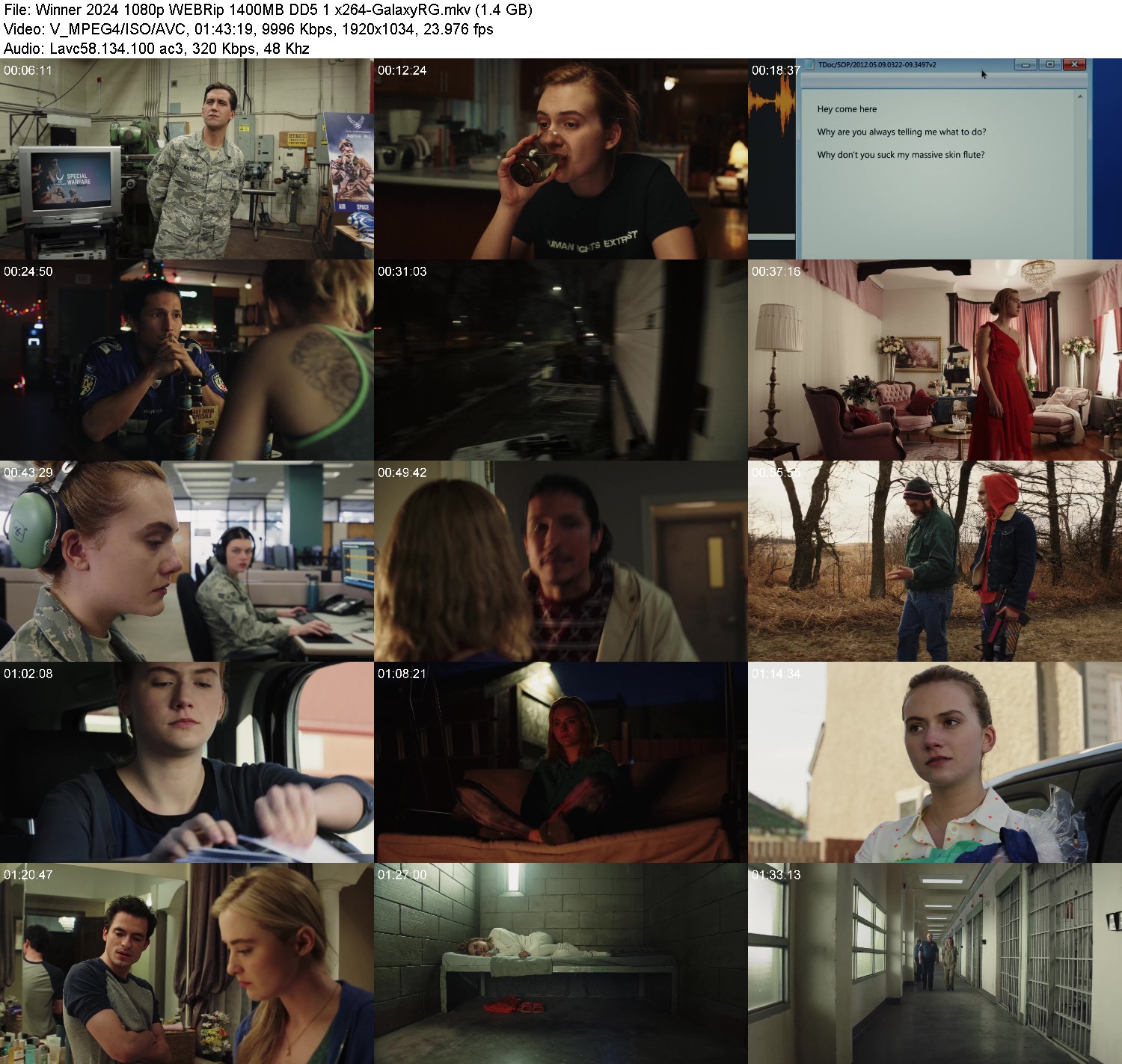
Task: Select the thumbnail at 00:31:03
Action: 560,360
